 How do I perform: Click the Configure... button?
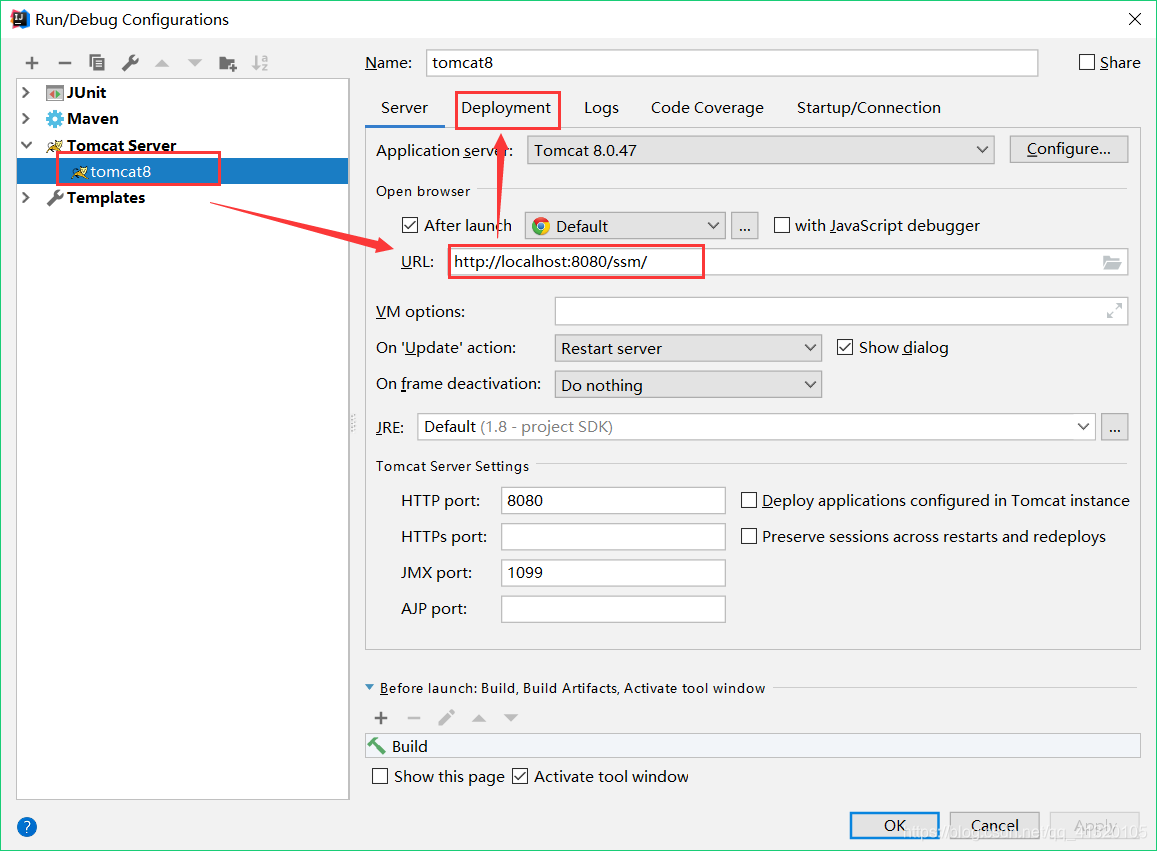click(x=1068, y=149)
